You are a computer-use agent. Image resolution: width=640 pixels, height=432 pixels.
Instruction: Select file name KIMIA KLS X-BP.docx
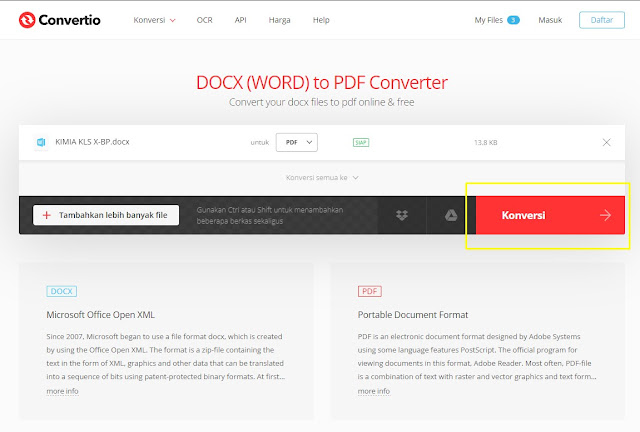point(92,142)
